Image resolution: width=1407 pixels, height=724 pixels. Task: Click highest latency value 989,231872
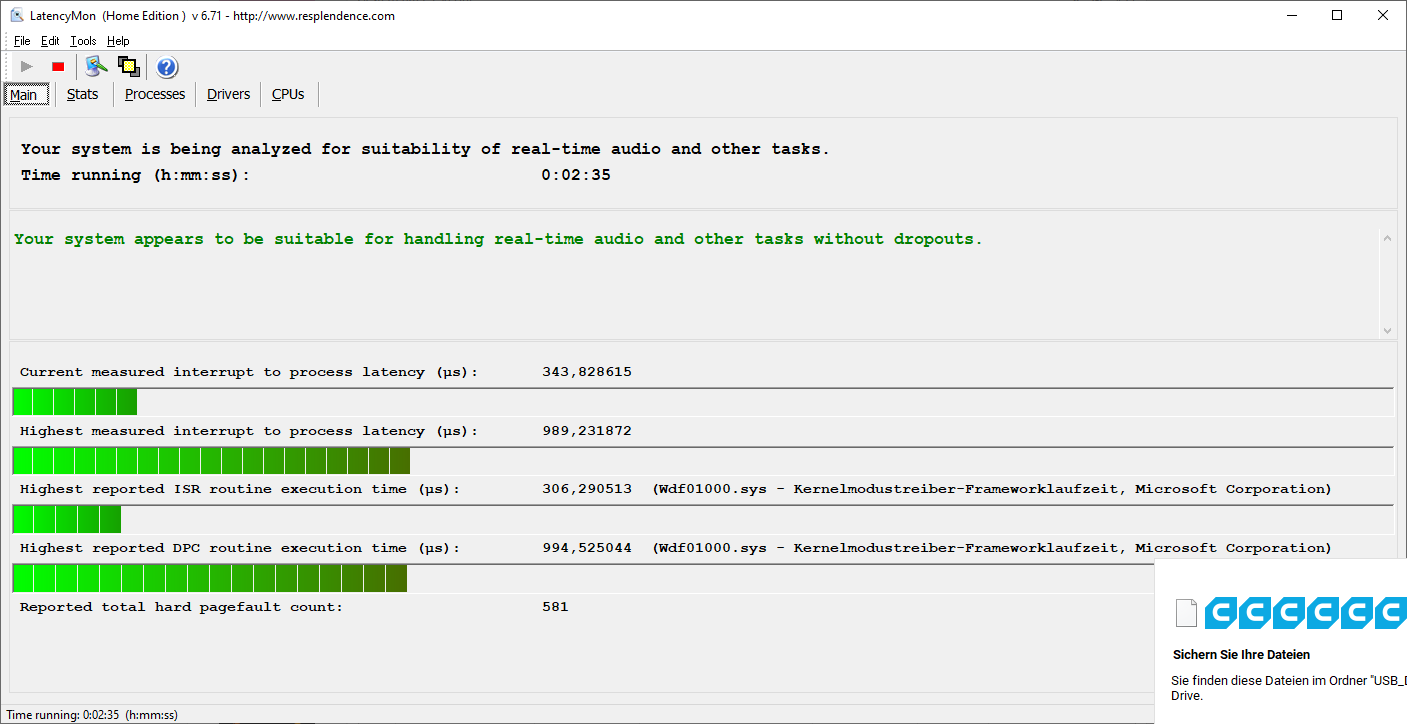[x=587, y=431]
